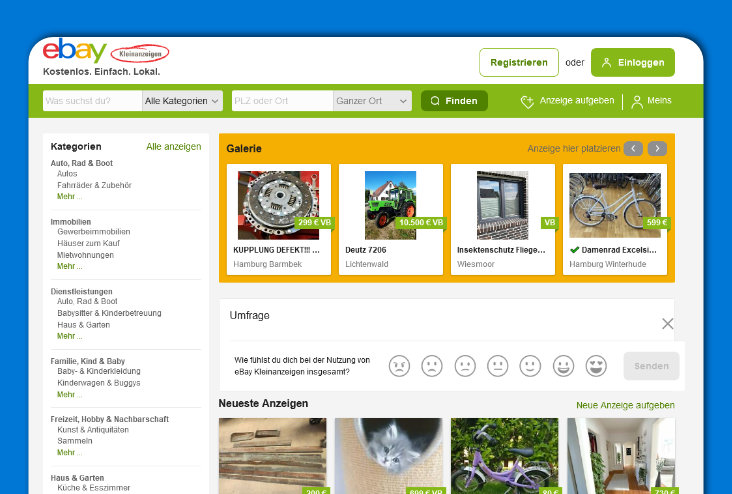This screenshot has height=494, width=732.
Task: Close the Umfrage survey panel
Action: click(667, 323)
